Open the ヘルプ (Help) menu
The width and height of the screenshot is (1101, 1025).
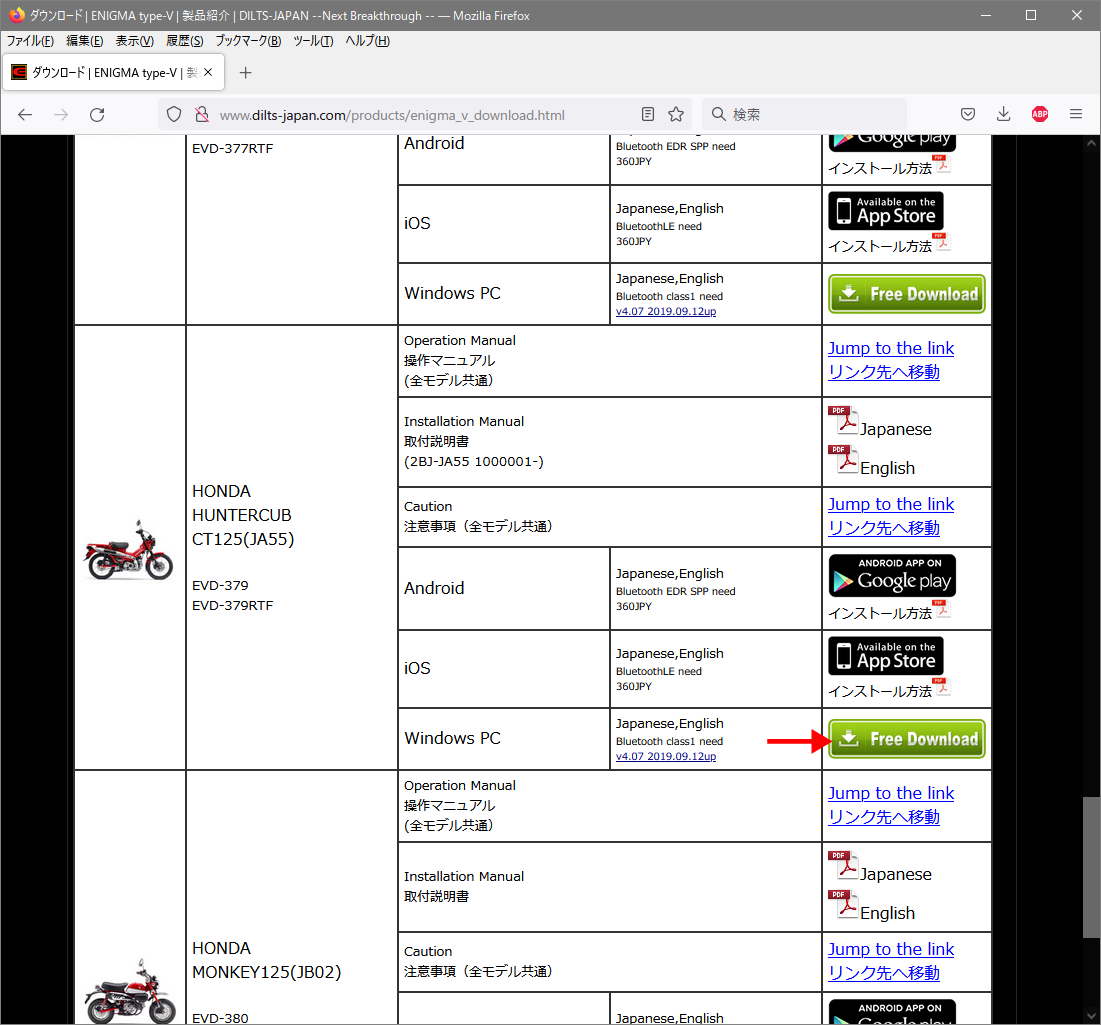point(367,41)
